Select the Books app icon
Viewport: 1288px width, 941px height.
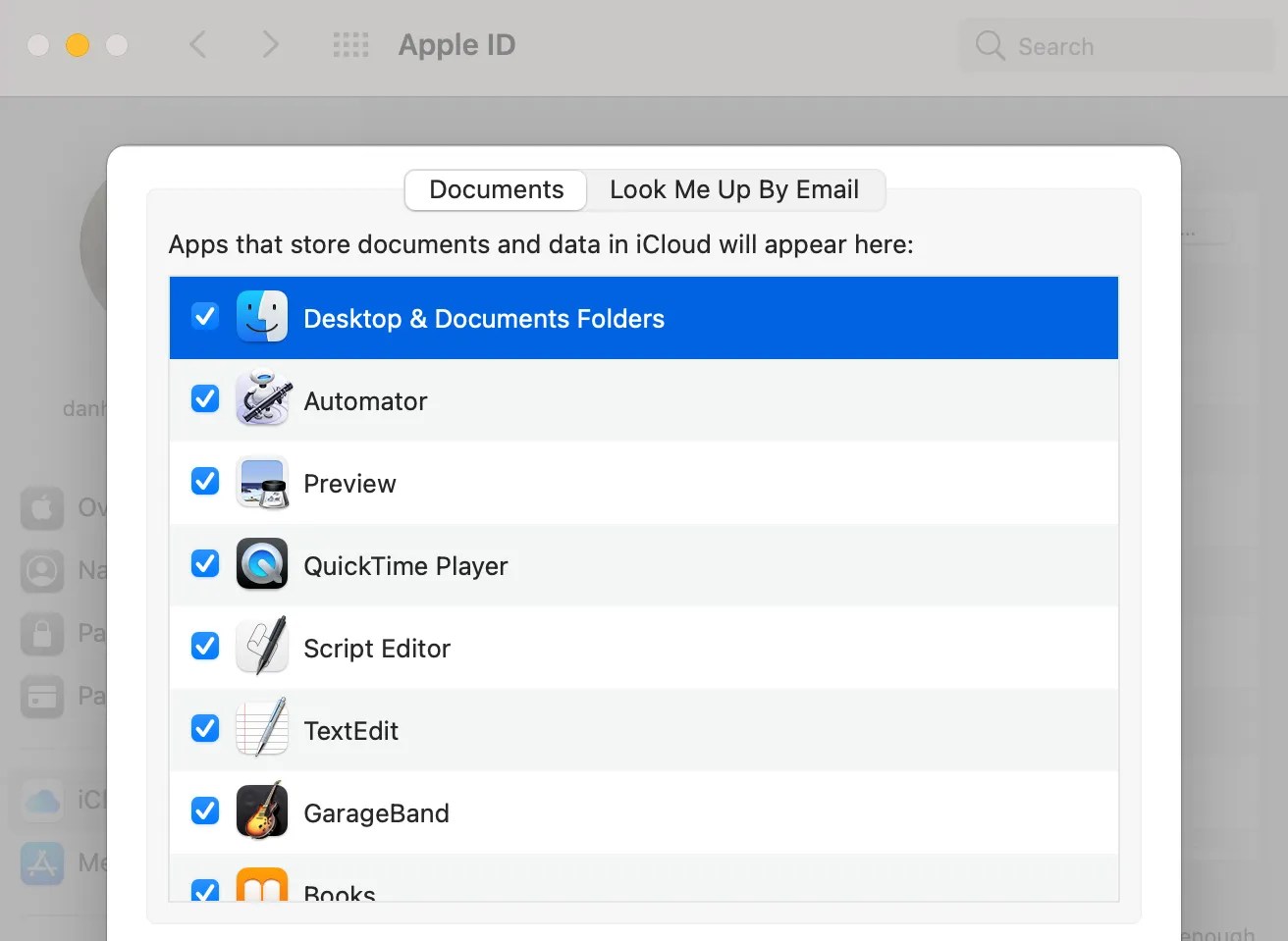point(262,888)
